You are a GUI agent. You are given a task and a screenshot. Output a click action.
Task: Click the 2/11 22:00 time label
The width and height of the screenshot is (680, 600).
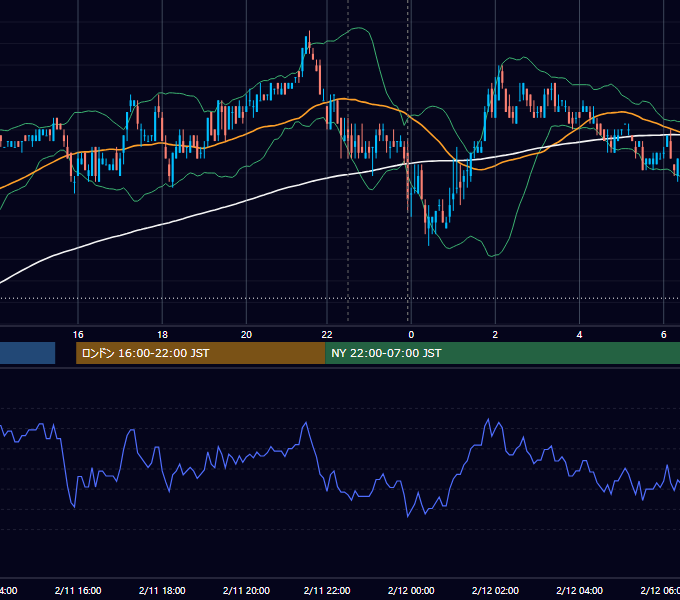click(x=327, y=590)
